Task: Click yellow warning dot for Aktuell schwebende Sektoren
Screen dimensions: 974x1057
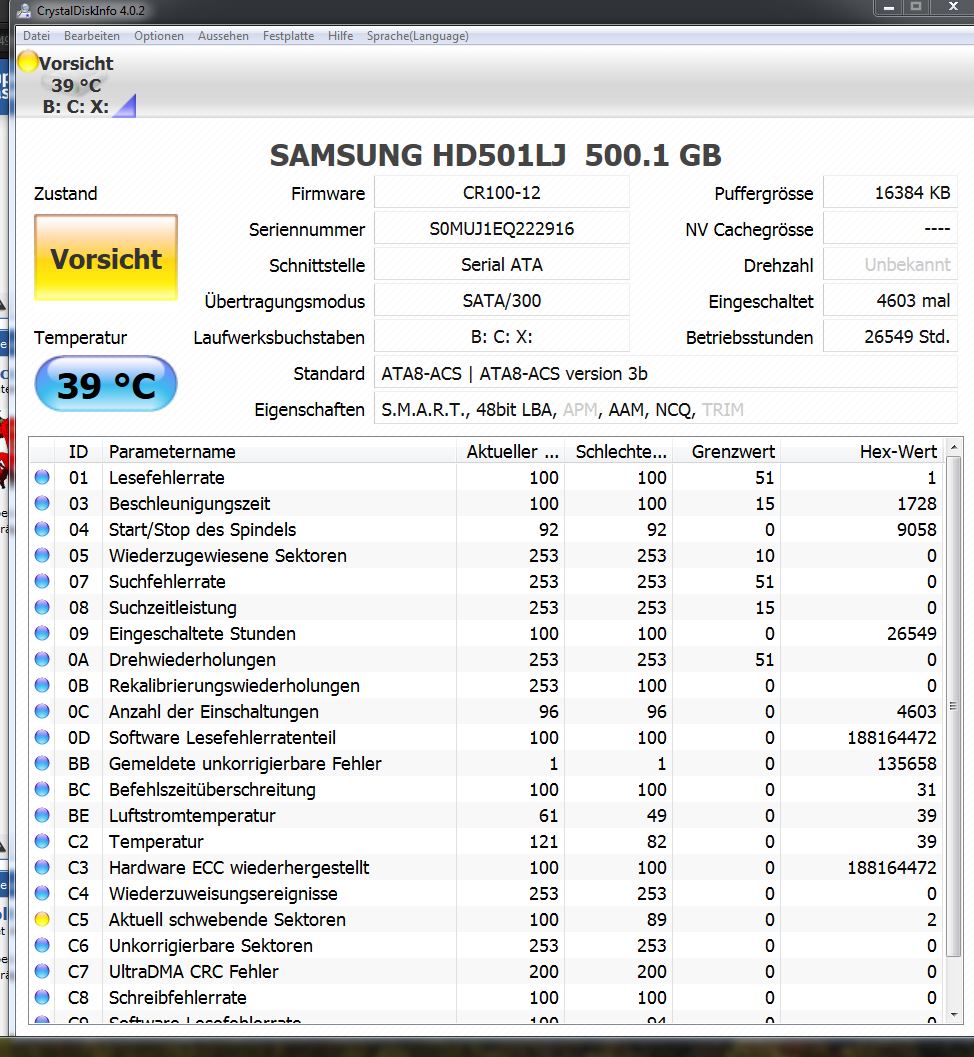Action: (42, 919)
